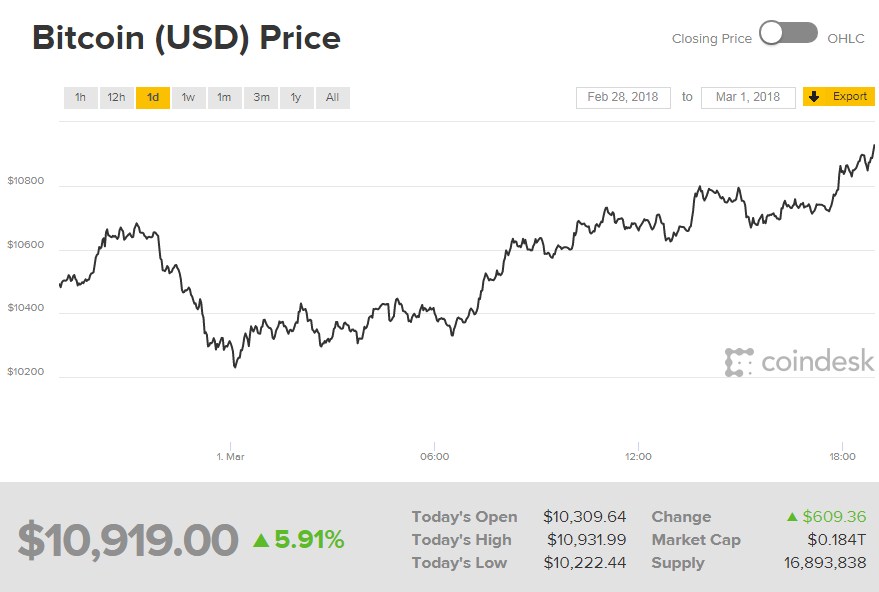Viewport: 879px width, 592px height.
Task: Select the 12h time range
Action: [116, 97]
